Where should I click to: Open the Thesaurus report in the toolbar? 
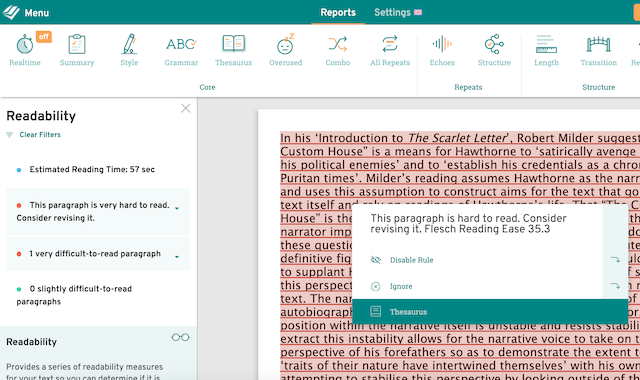point(233,50)
